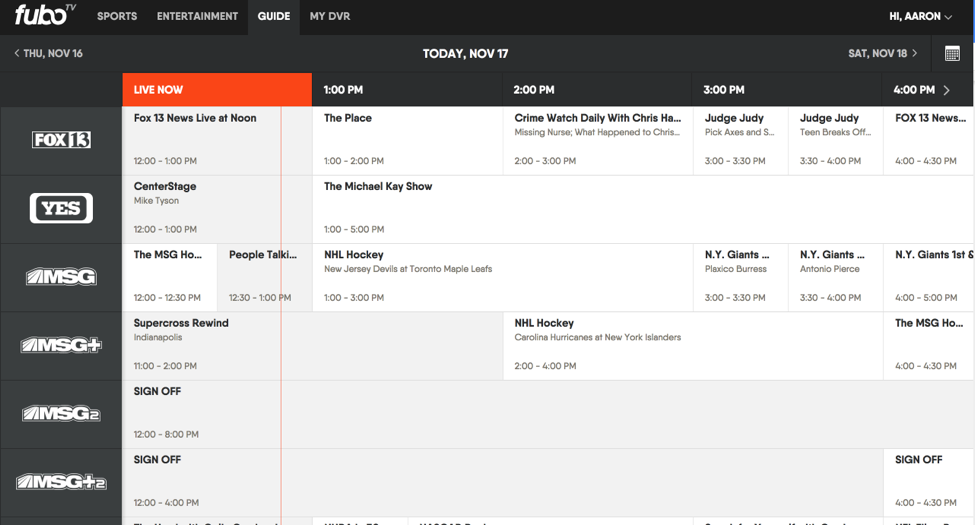Go to previous day Thu, Nov 16
Screen dimensions: 975x525
[x=48, y=53]
